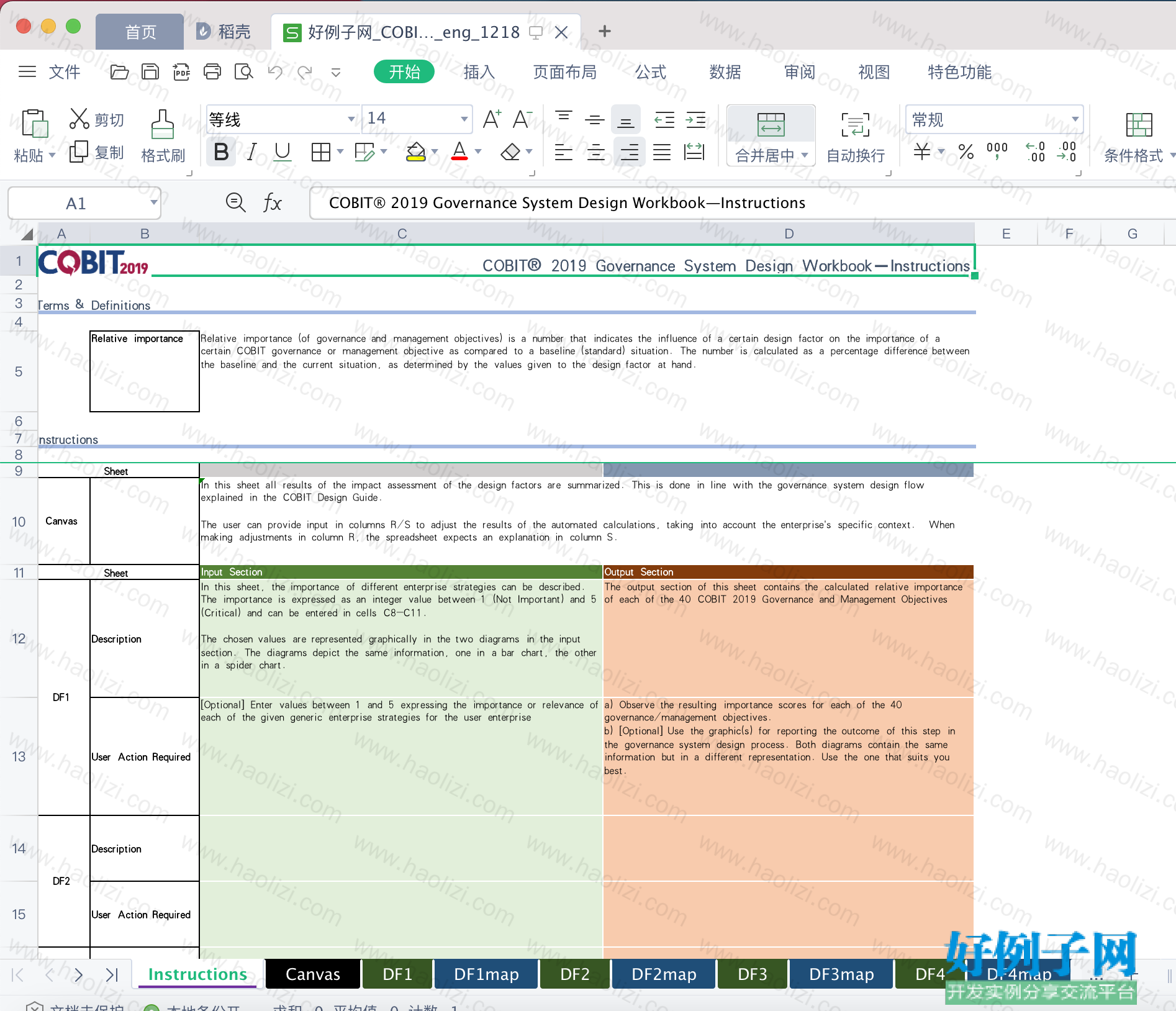Apply thousands separator format
Screen dimensions: 1176x1011
click(997, 152)
